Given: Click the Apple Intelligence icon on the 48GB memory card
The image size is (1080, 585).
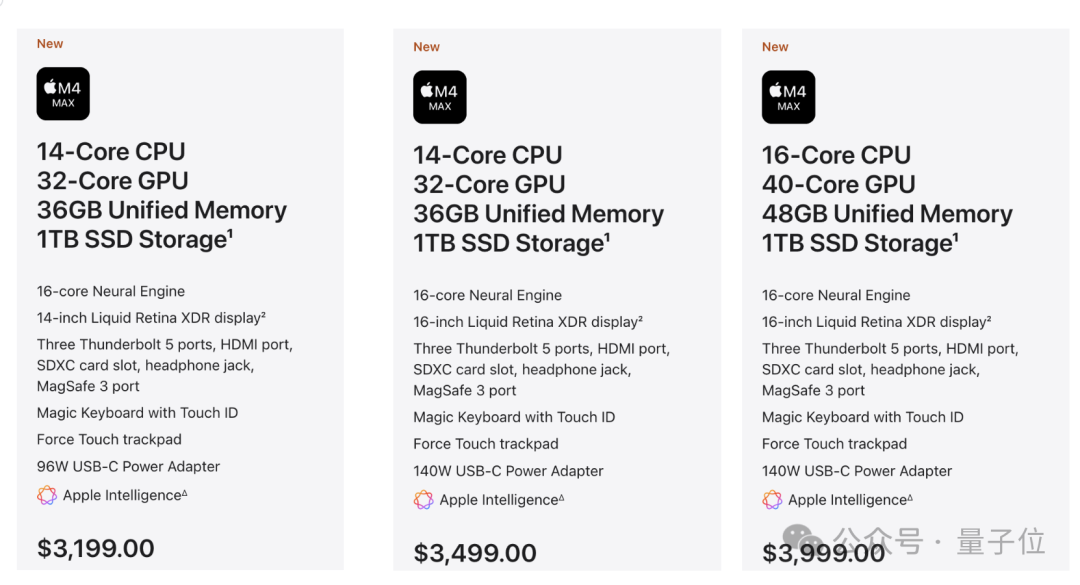Looking at the screenshot, I should [x=772, y=500].
